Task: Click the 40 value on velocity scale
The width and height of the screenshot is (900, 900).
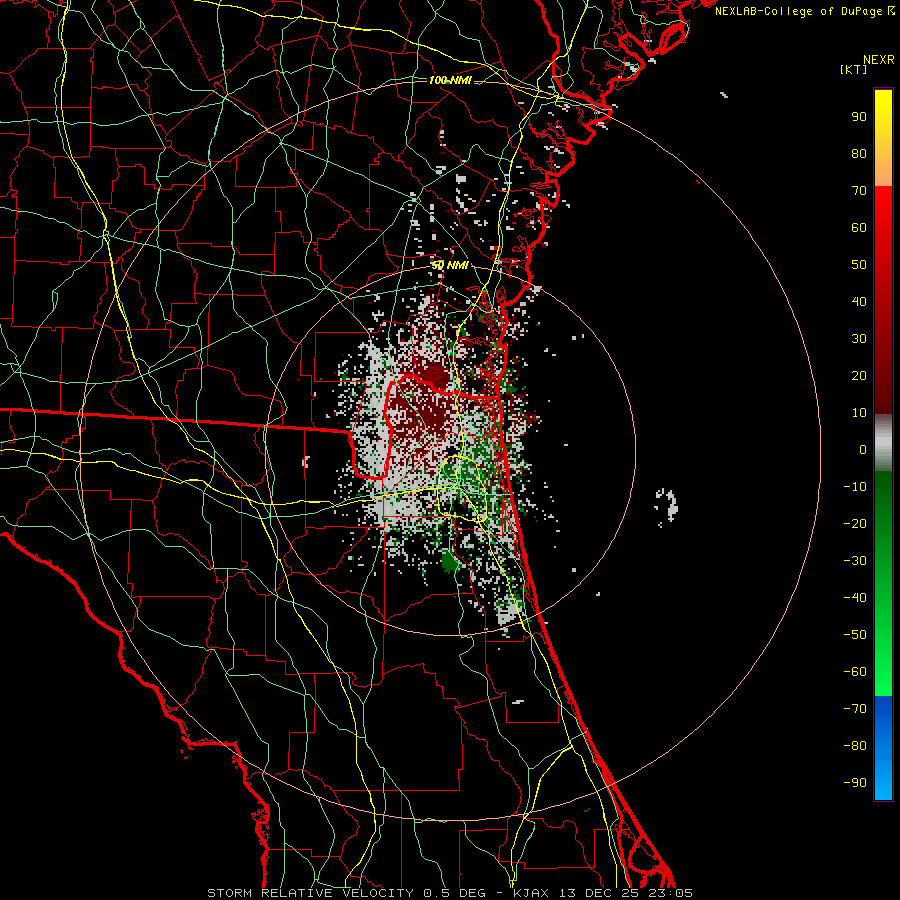Action: (x=859, y=301)
